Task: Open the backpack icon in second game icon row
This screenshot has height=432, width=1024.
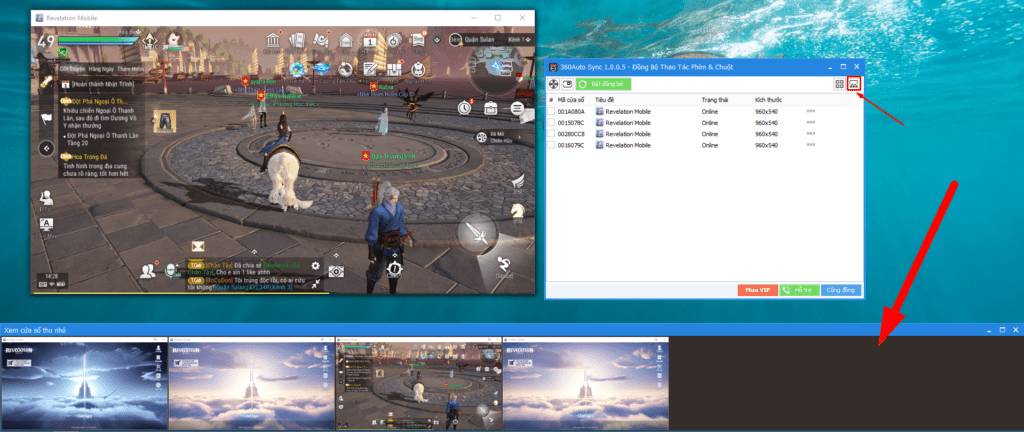Action: [418, 69]
